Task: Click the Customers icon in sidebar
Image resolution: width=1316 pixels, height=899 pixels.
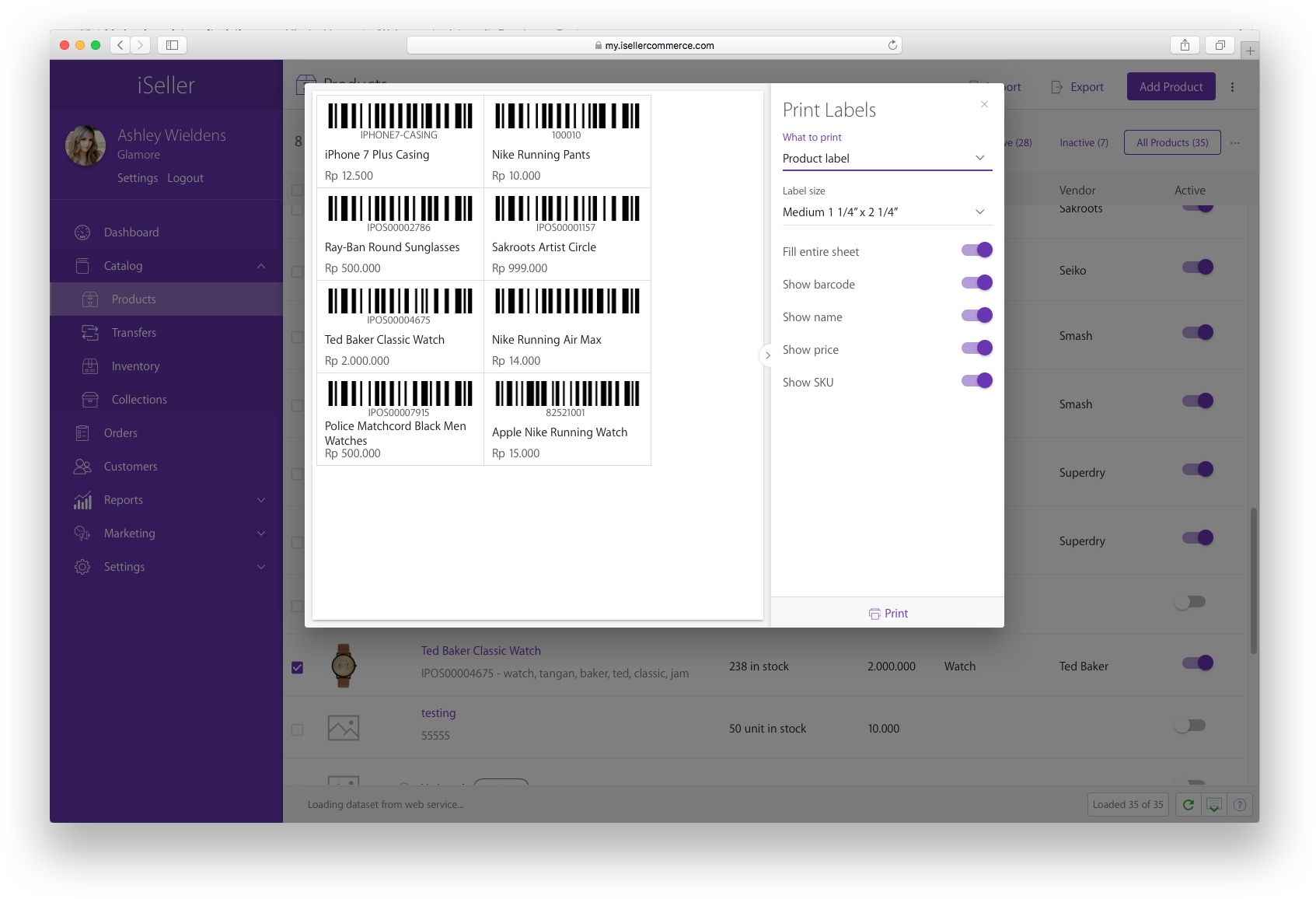Action: [x=82, y=467]
